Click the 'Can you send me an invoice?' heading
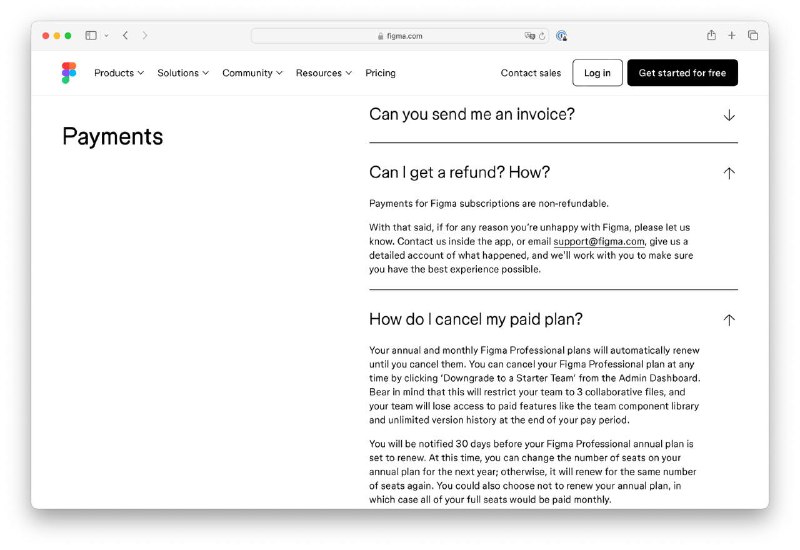Viewport: 800px width, 550px height. tap(472, 114)
